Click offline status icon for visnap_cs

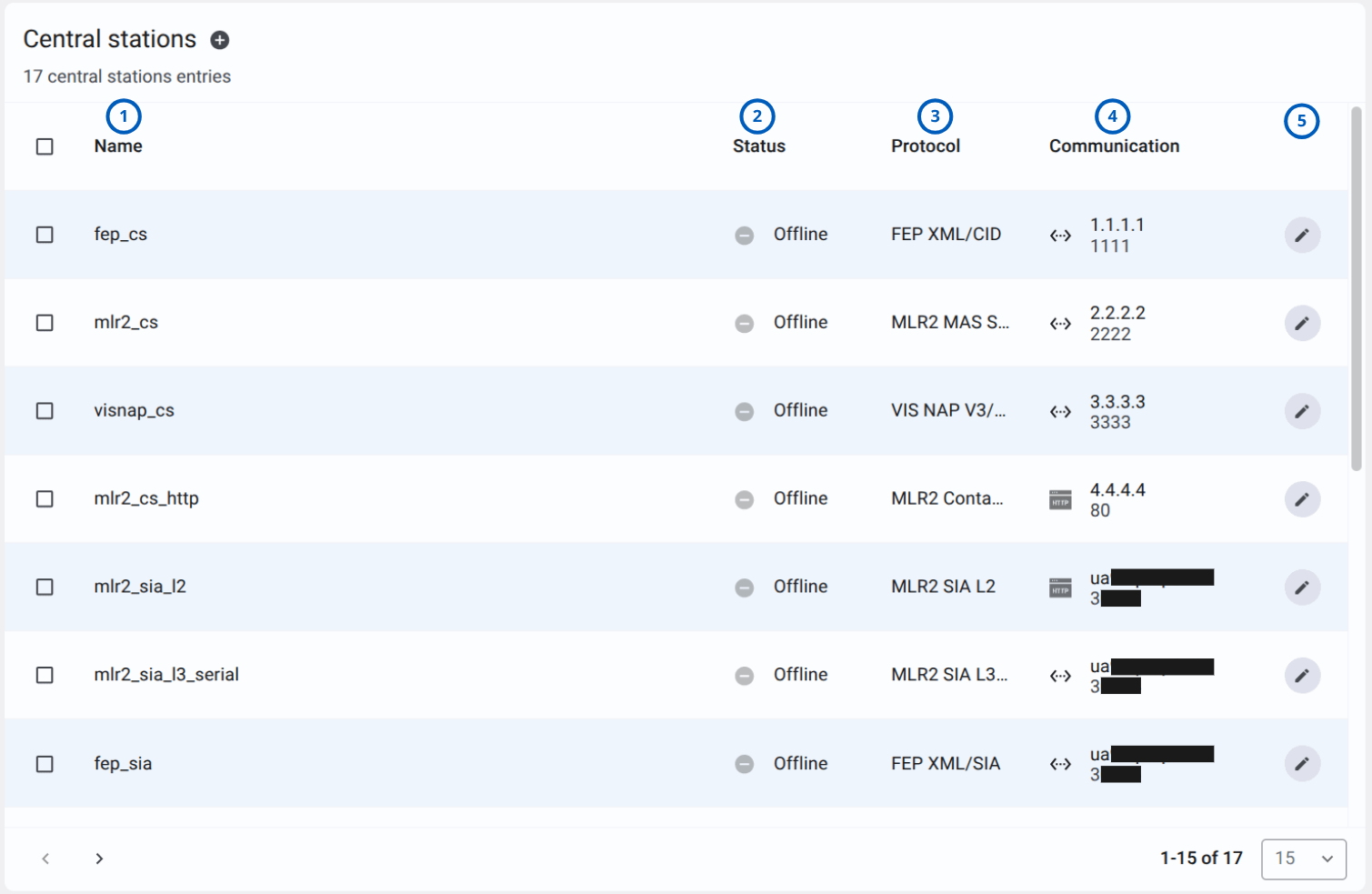[x=745, y=412]
